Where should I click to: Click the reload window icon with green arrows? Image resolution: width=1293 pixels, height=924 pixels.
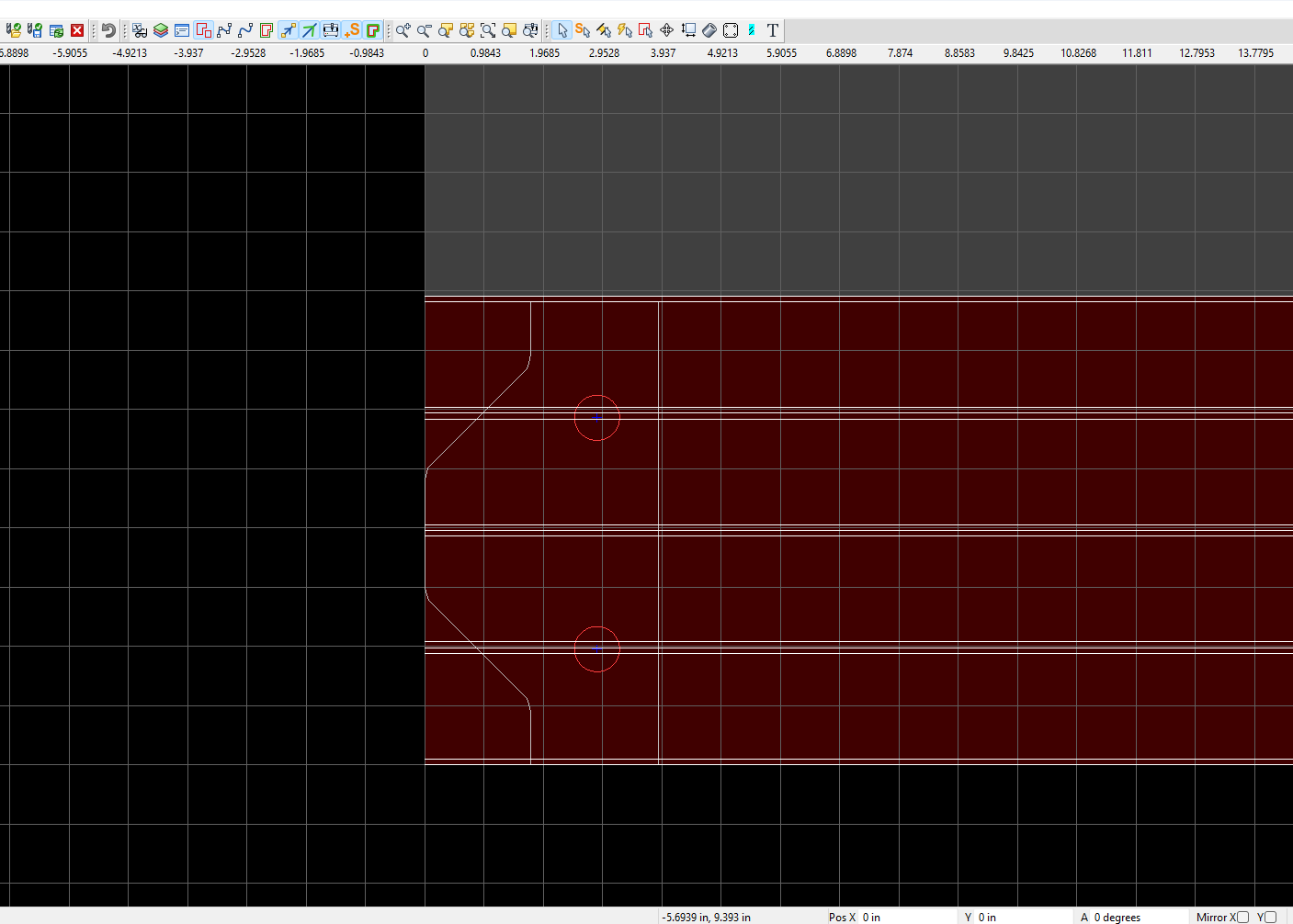click(56, 30)
